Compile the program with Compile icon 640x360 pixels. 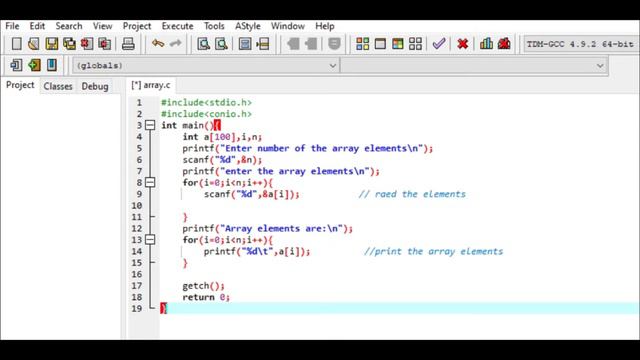click(362, 44)
